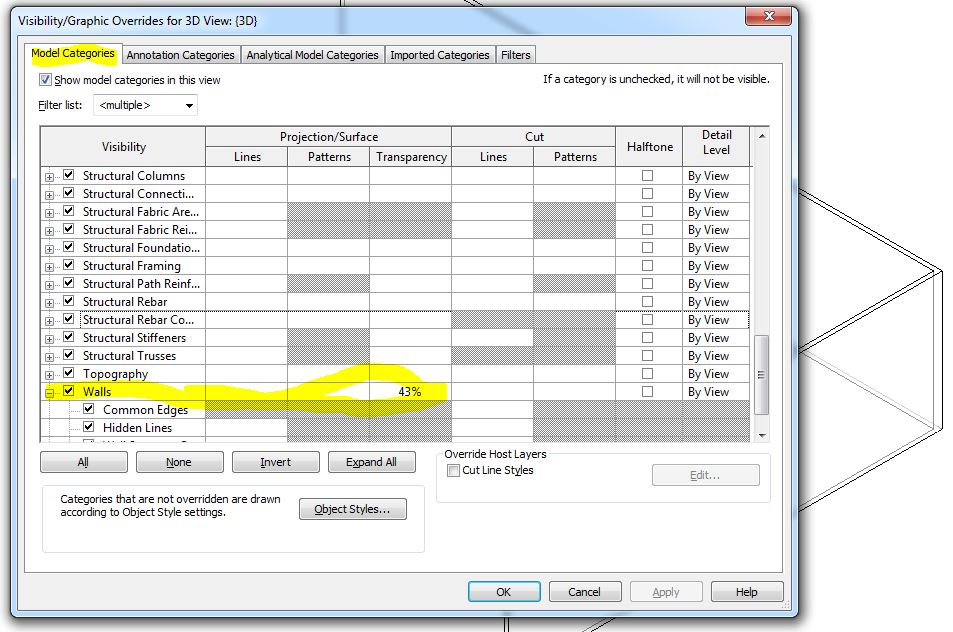Click the Visibility column header
The image size is (953, 632).
click(x=123, y=147)
